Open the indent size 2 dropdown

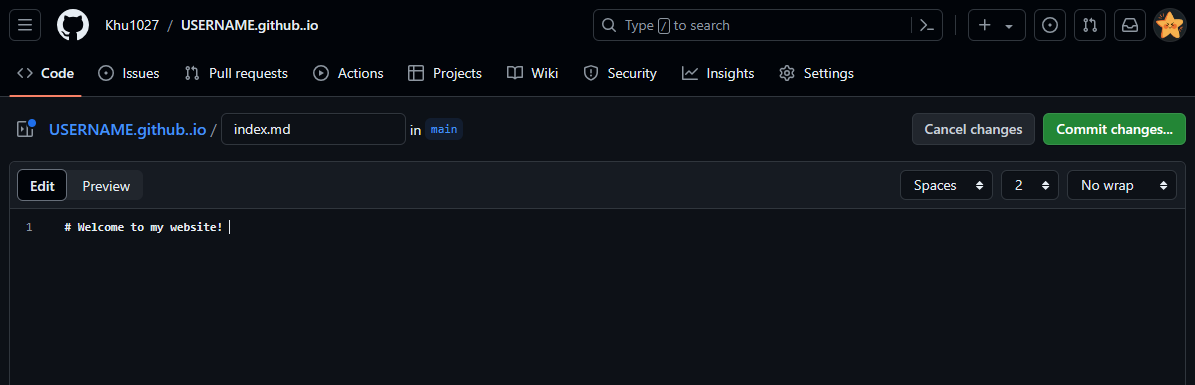click(x=1030, y=185)
